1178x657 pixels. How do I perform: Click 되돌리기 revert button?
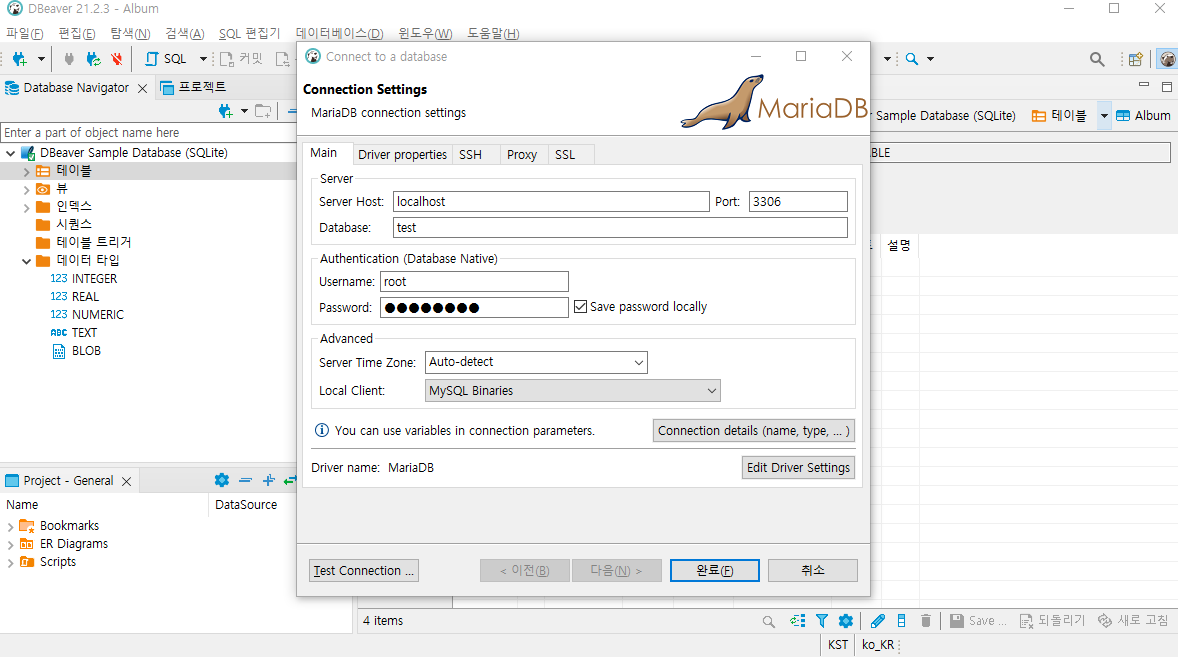coord(1052,621)
